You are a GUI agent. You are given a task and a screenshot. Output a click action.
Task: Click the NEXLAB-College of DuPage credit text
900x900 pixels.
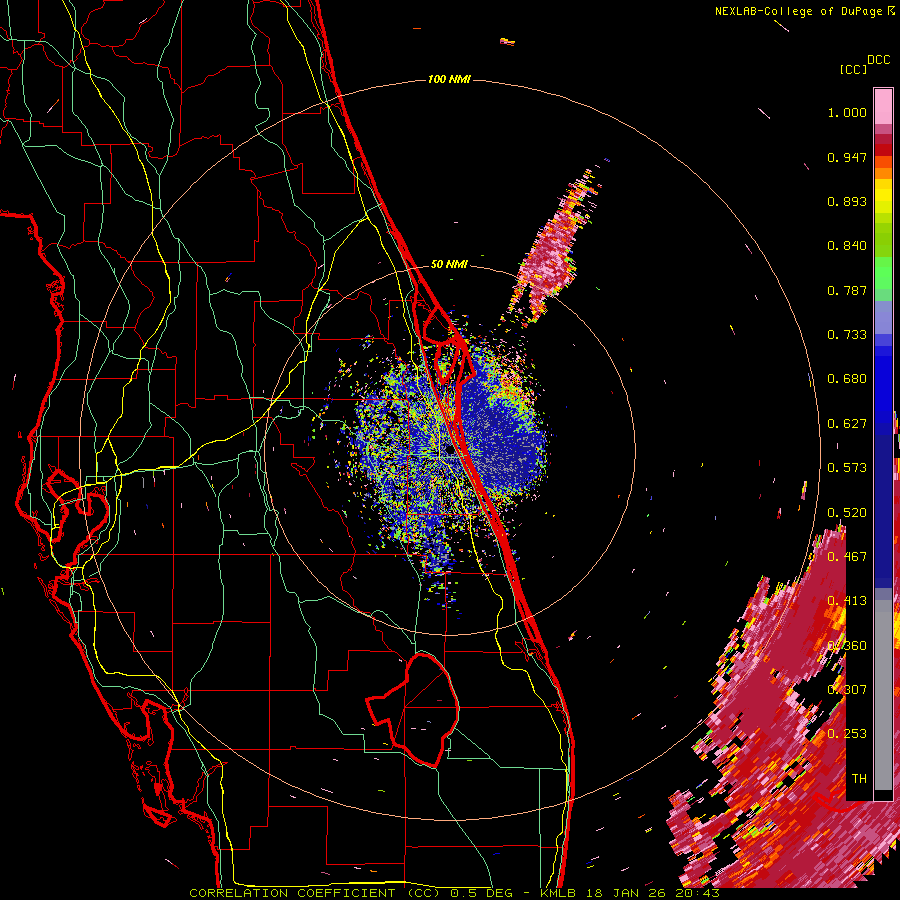coord(804,11)
